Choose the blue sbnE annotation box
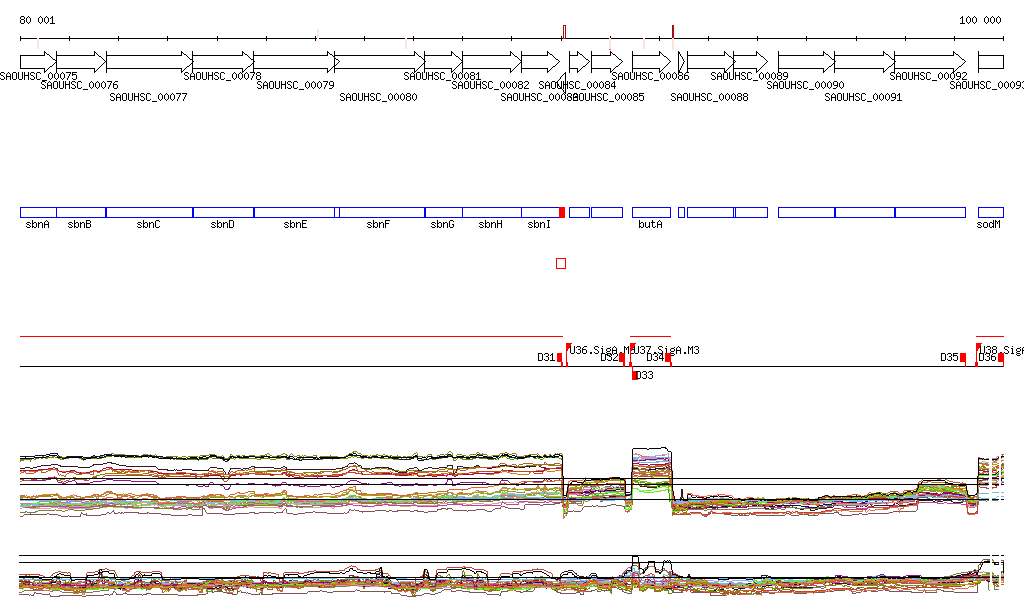The width and height of the screenshot is (1024, 611). [295, 212]
